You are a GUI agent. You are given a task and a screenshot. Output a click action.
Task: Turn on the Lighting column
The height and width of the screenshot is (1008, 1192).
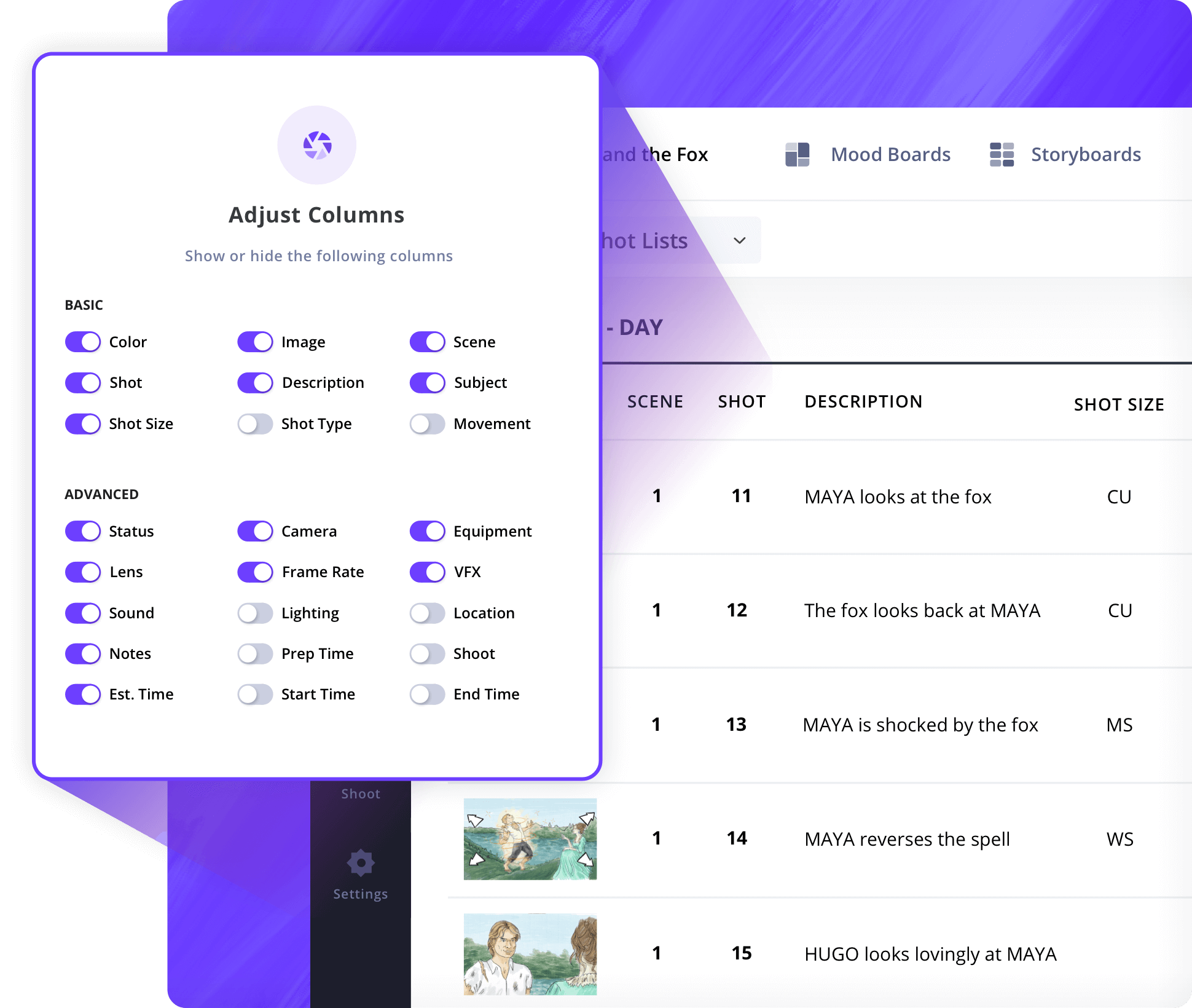click(x=255, y=613)
